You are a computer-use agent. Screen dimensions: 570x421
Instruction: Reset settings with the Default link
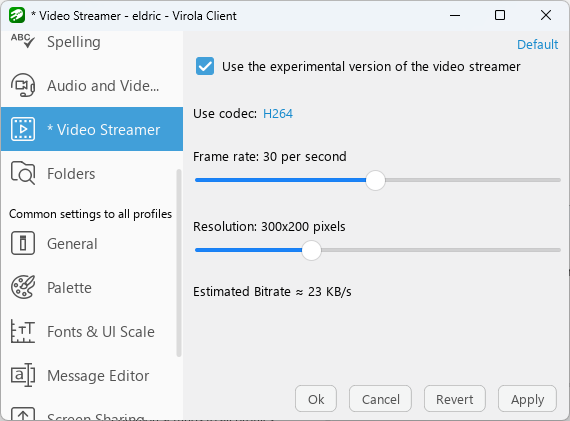point(538,44)
